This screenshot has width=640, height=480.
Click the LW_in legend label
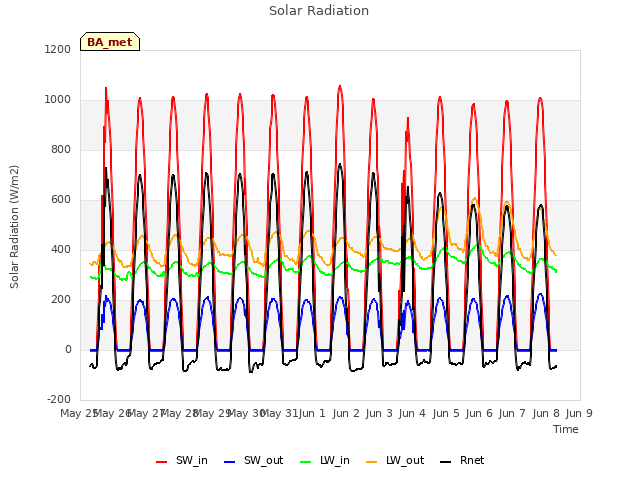[x=335, y=461]
